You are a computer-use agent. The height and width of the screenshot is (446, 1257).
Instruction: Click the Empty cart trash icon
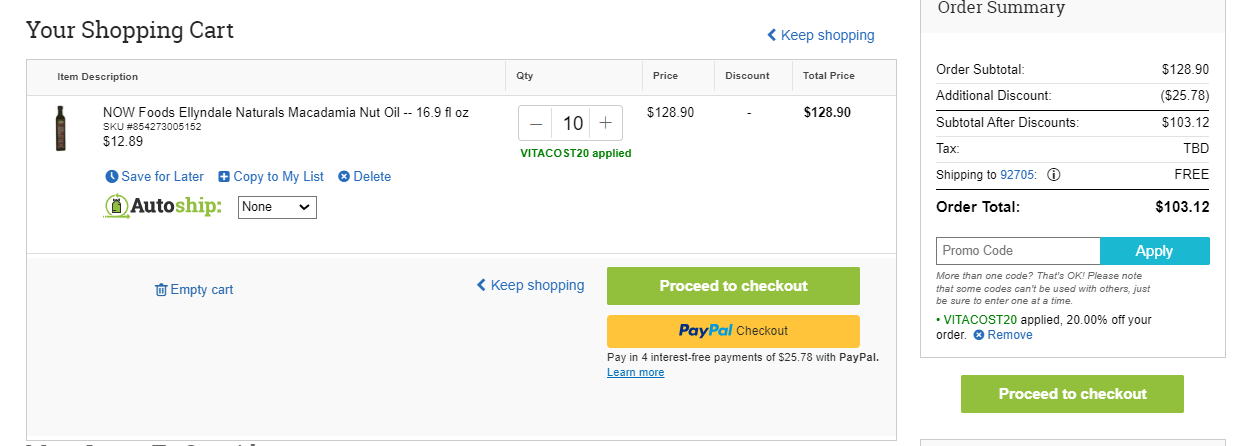161,290
